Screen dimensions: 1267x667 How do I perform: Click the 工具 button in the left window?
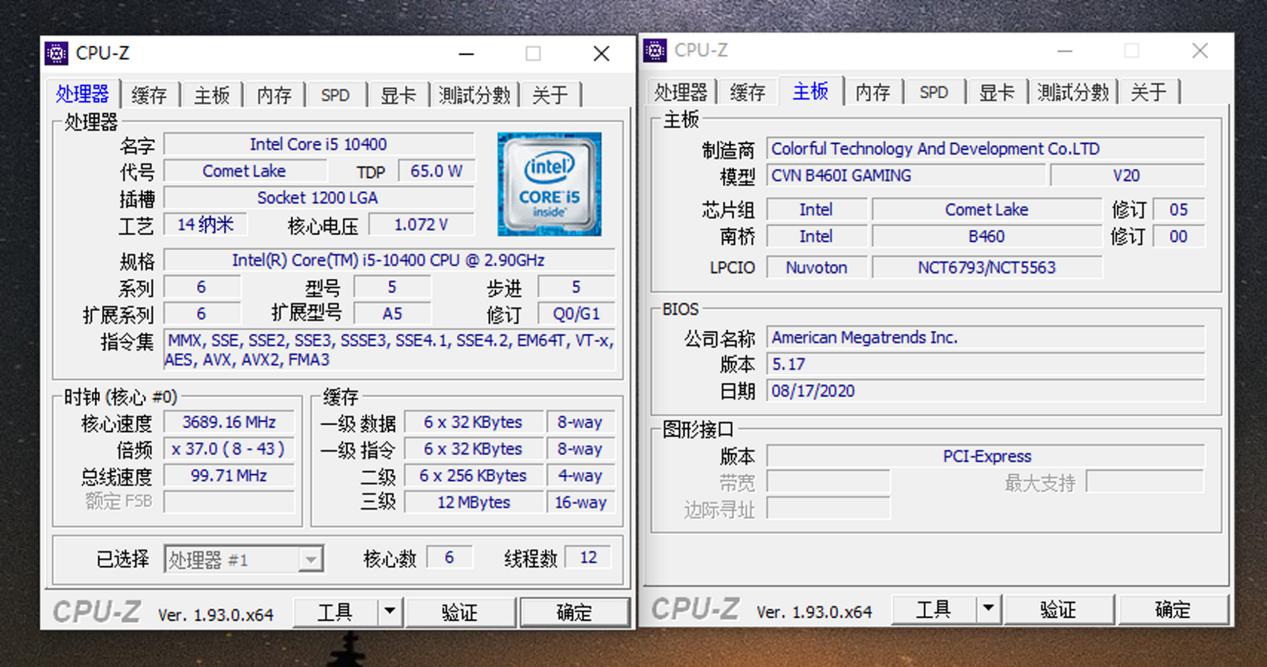coord(335,612)
